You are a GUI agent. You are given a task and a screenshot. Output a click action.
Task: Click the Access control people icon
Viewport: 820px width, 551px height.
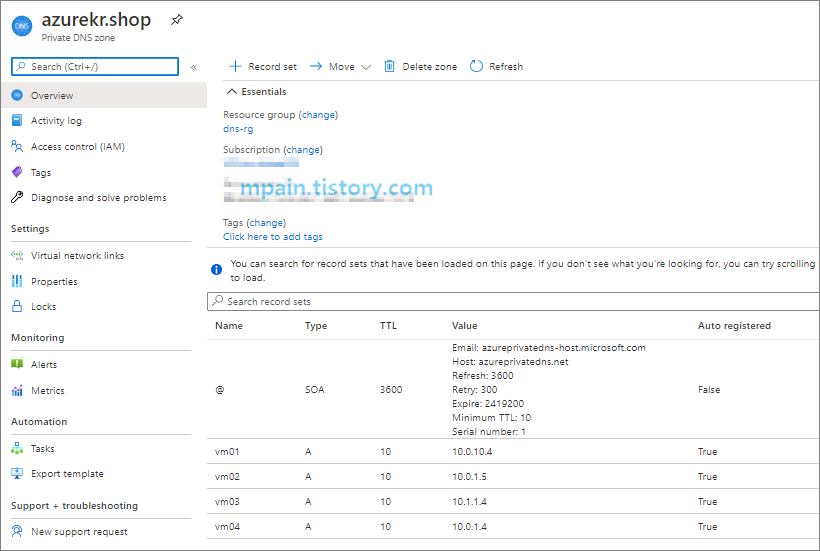coord(17,146)
